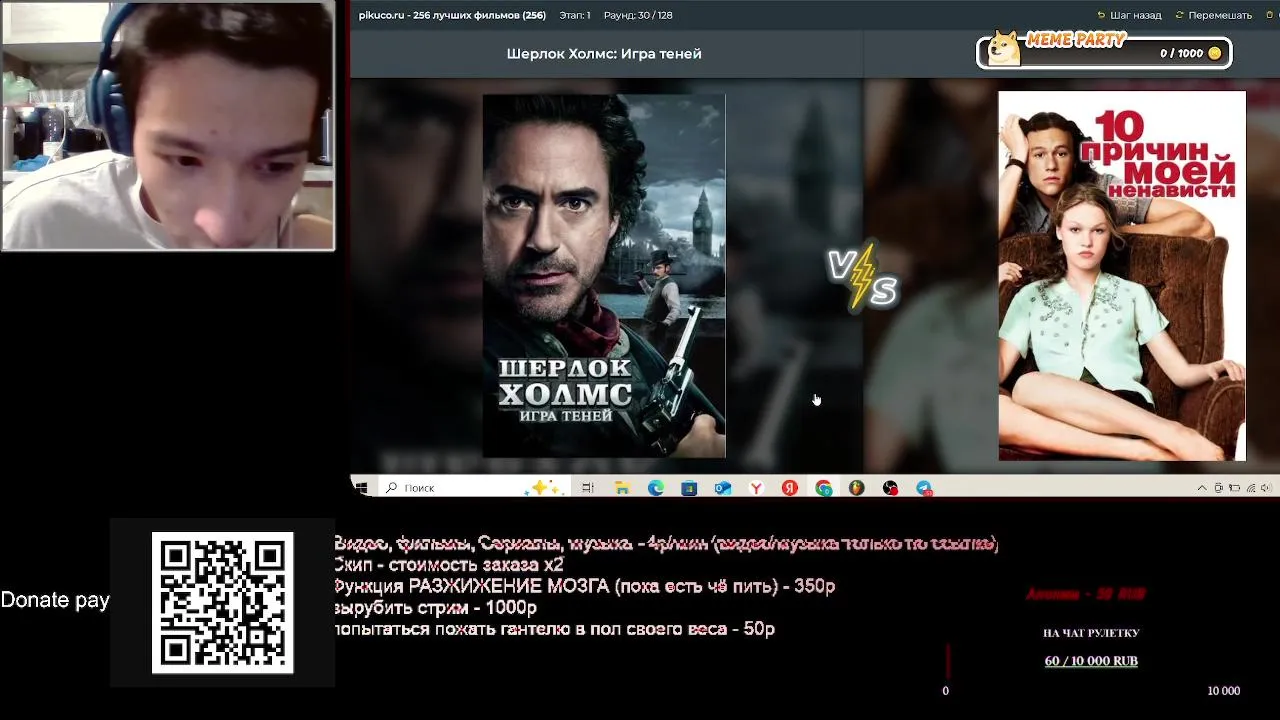Open Microsoft Store from the taskbar

[x=689, y=487]
